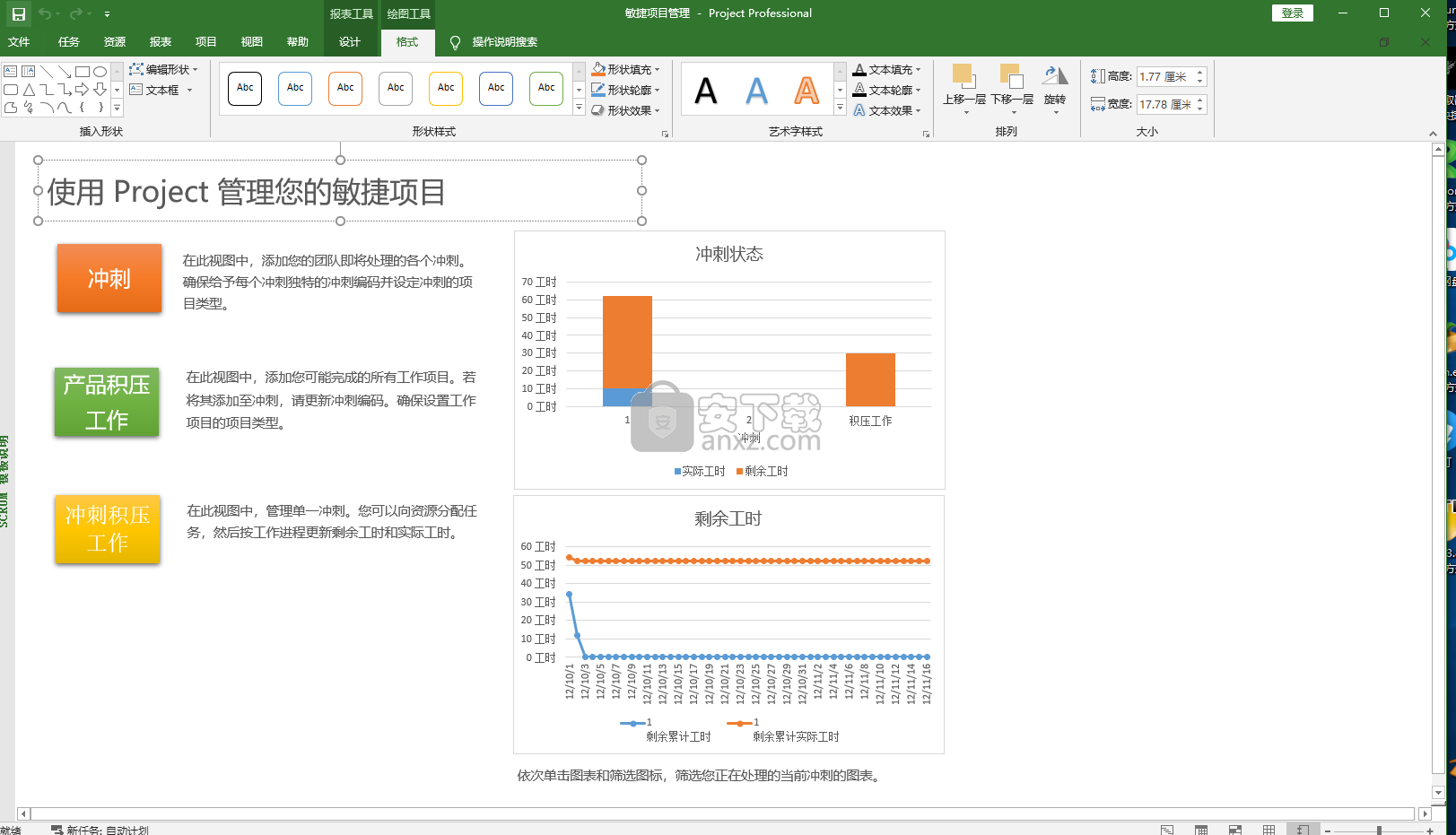The image size is (1456, 835).
Task: Apply orange outline Abc shape style
Action: point(345,88)
